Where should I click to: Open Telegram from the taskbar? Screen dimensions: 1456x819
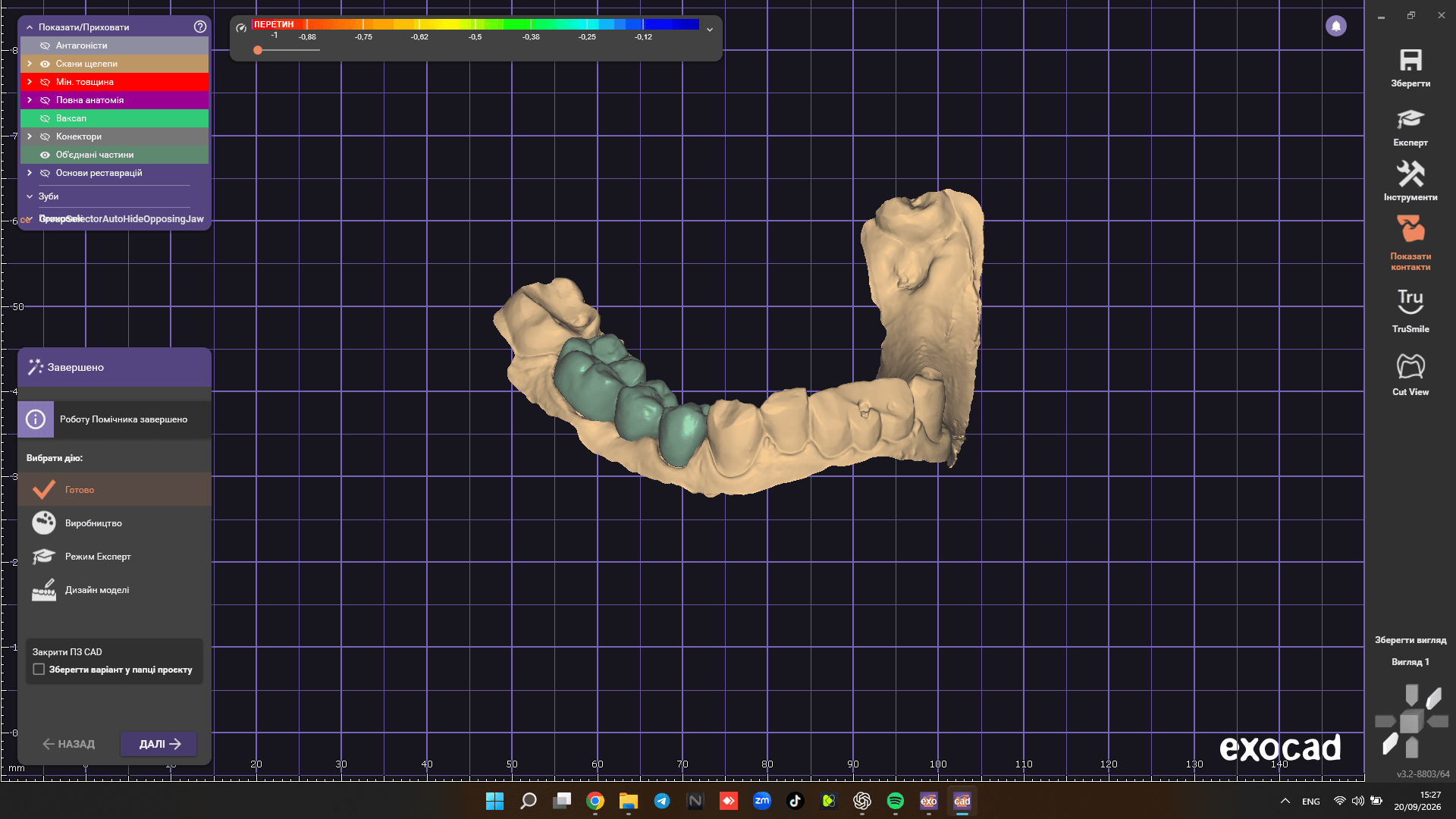(x=662, y=801)
